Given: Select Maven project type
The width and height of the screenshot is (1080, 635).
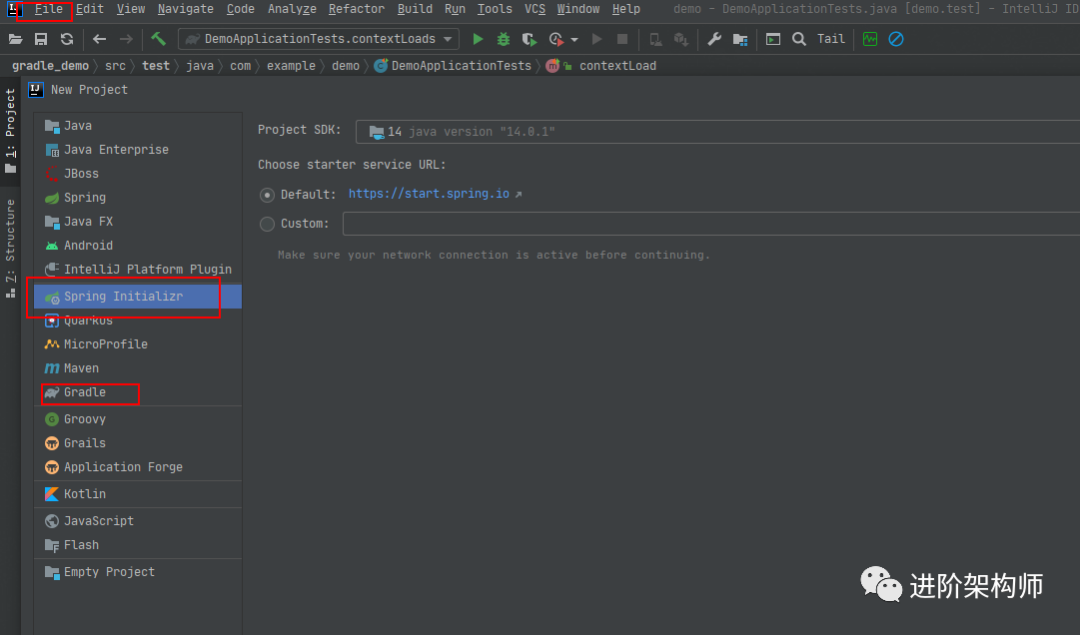Looking at the screenshot, I should pos(138,368).
